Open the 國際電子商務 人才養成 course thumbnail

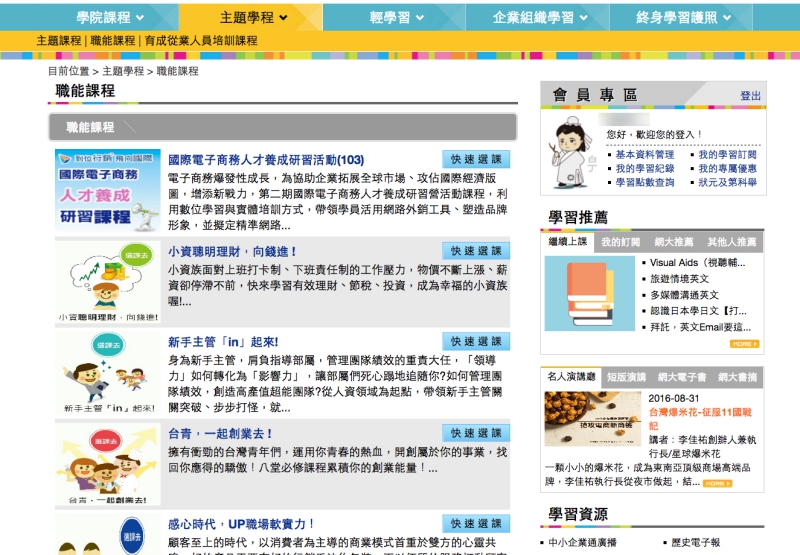pyautogui.click(x=108, y=190)
